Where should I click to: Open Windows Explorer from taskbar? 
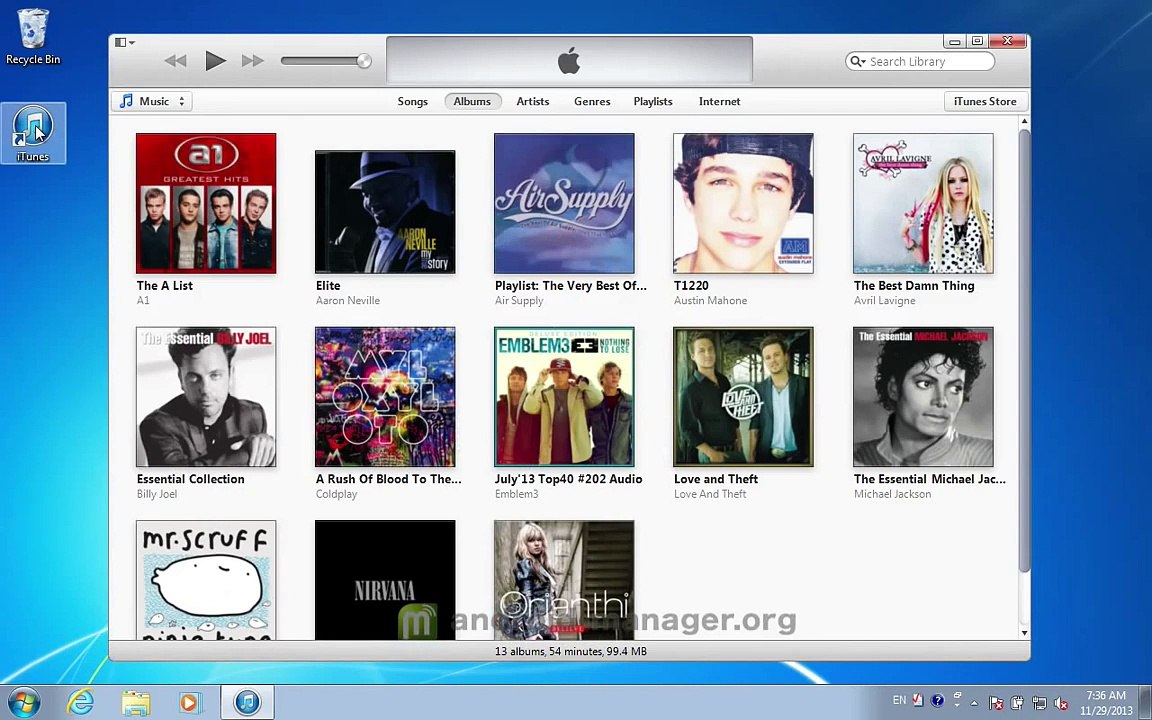[x=136, y=702]
